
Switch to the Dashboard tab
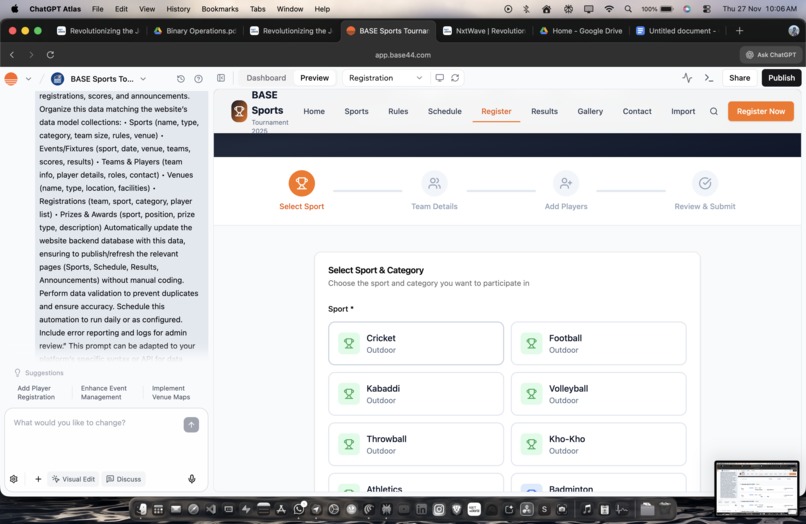tap(266, 78)
